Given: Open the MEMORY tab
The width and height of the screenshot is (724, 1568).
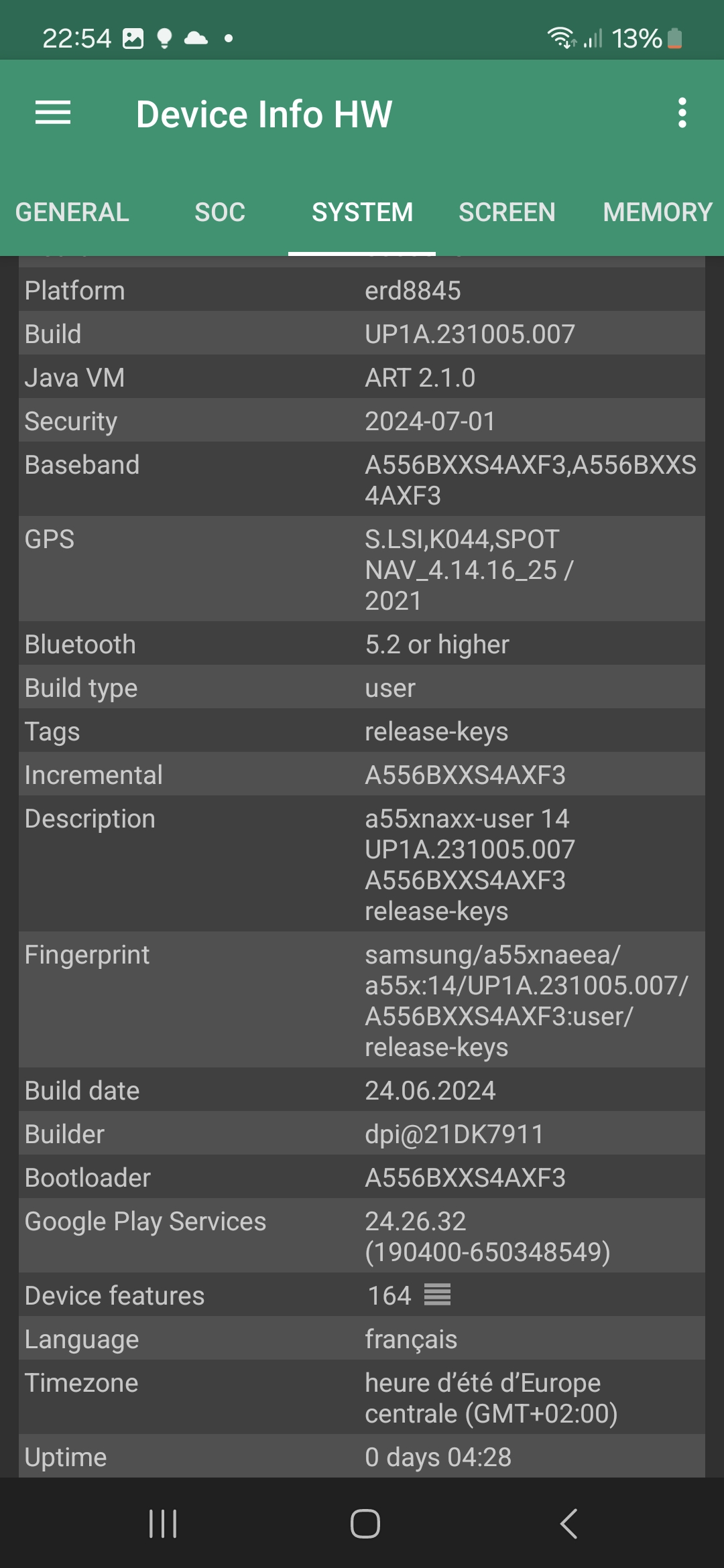Looking at the screenshot, I should pos(657,212).
